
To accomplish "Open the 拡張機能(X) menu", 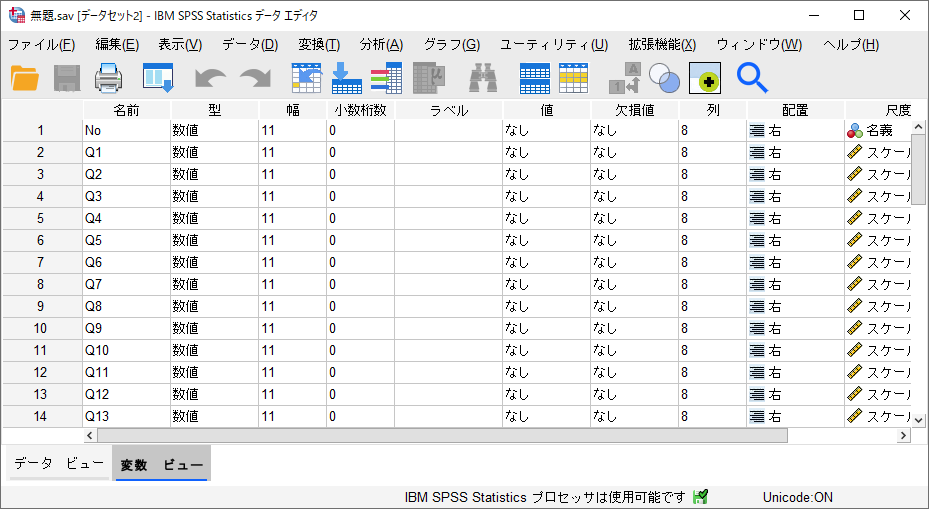I will 662,45.
